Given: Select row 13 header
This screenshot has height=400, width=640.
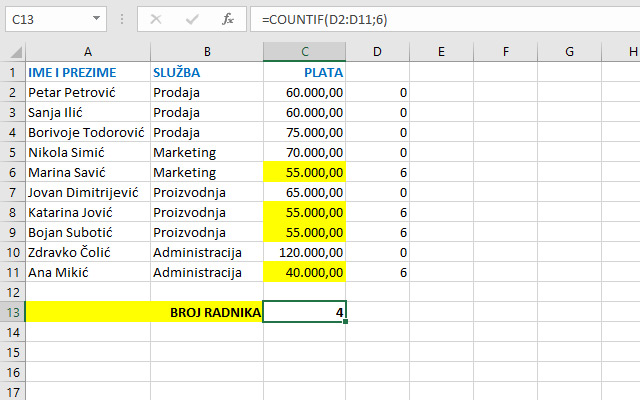Looking at the screenshot, I should pyautogui.click(x=12, y=312).
